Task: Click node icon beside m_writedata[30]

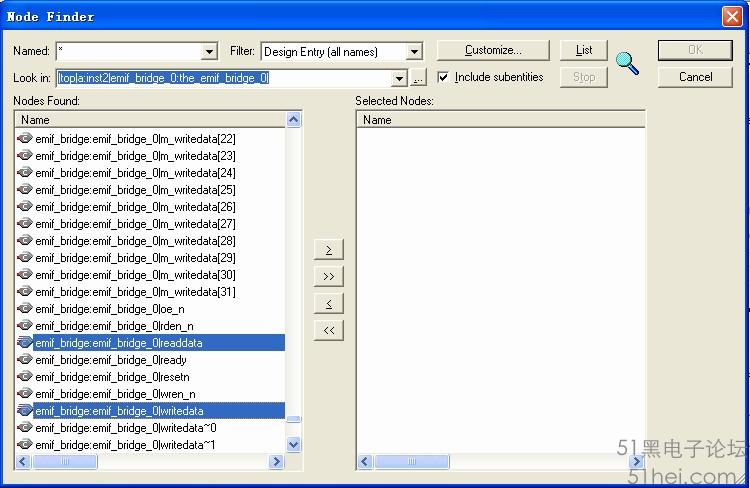Action: (x=25, y=275)
